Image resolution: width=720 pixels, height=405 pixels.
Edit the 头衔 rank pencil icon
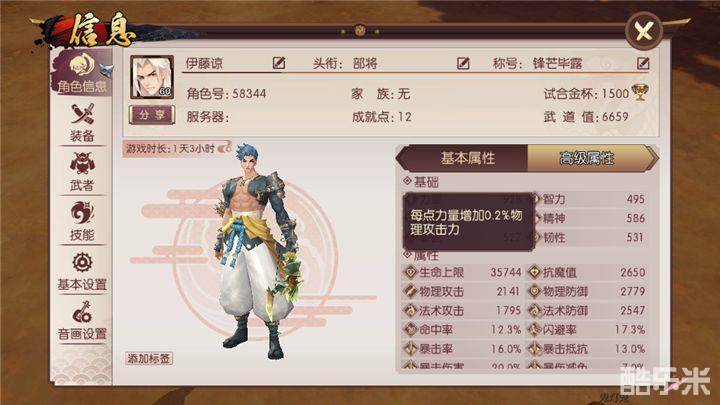[463, 63]
